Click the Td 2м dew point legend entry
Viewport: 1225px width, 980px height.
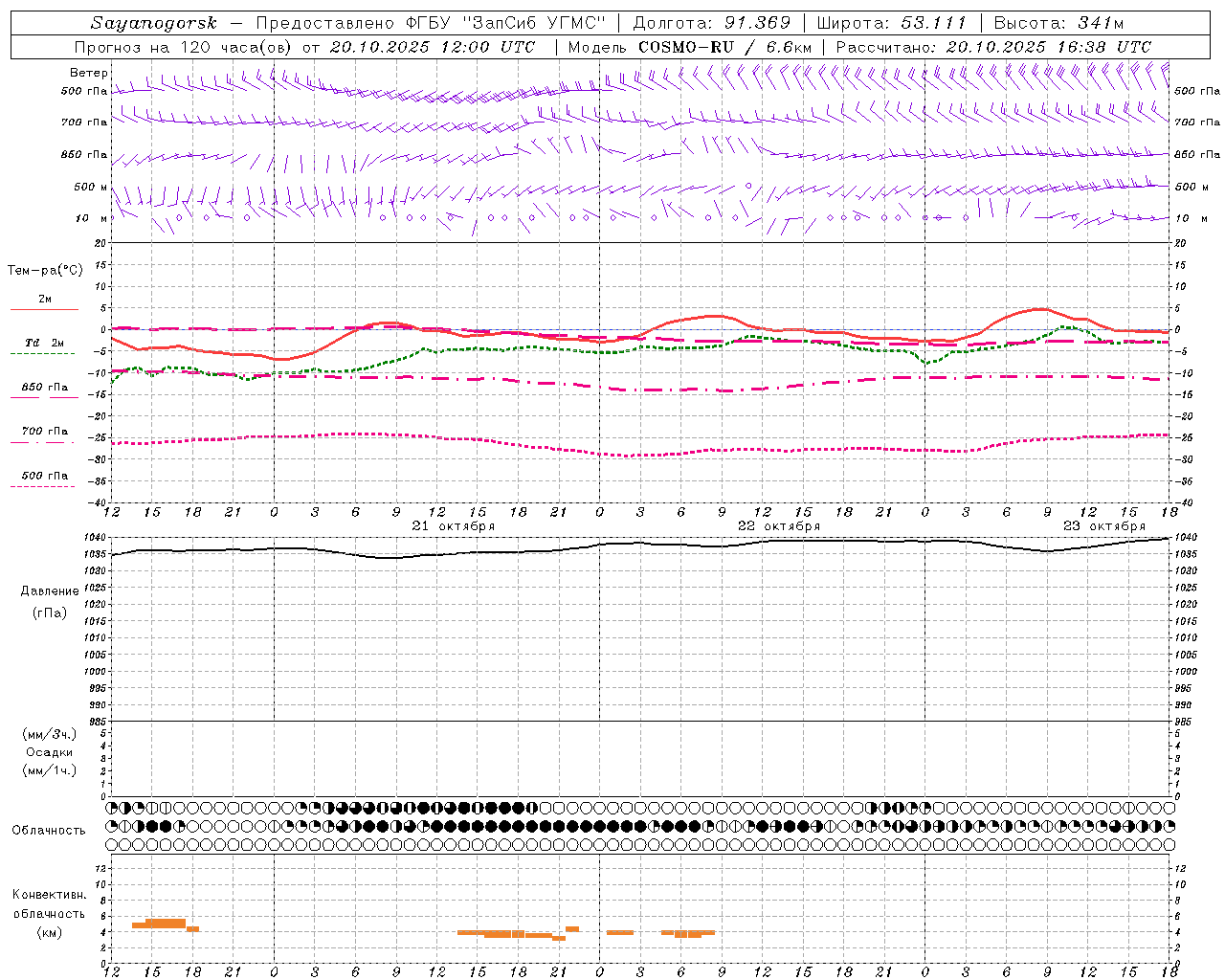click(44, 343)
